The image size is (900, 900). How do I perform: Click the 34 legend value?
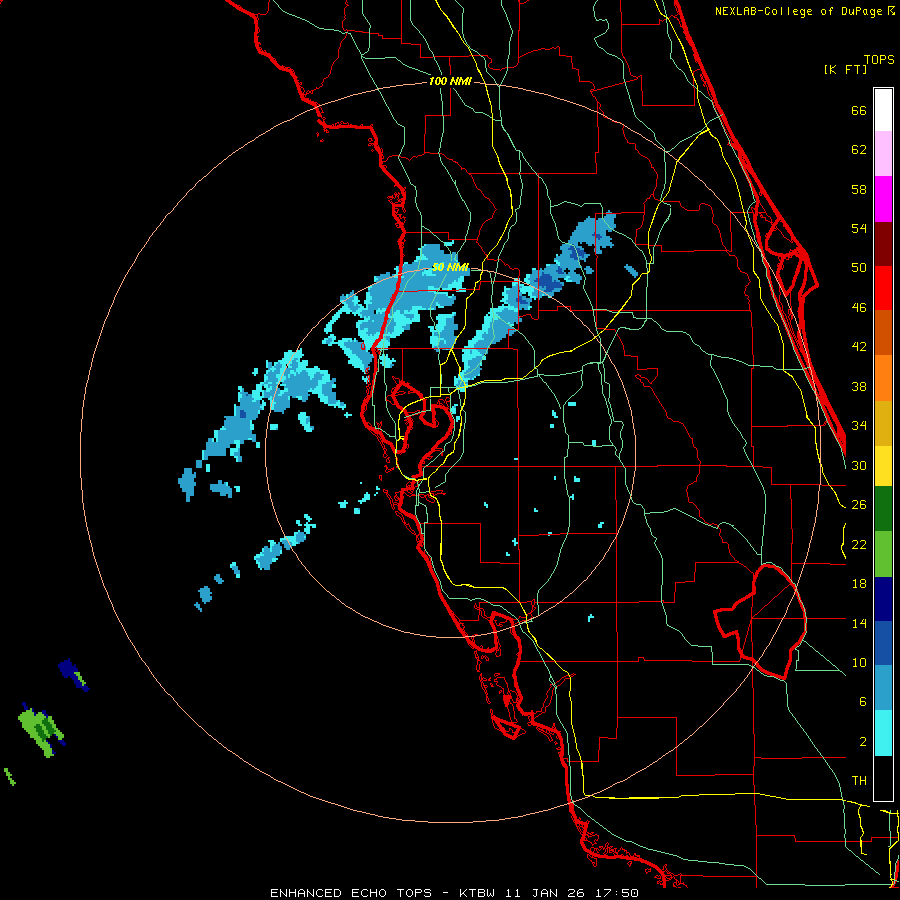pos(859,425)
